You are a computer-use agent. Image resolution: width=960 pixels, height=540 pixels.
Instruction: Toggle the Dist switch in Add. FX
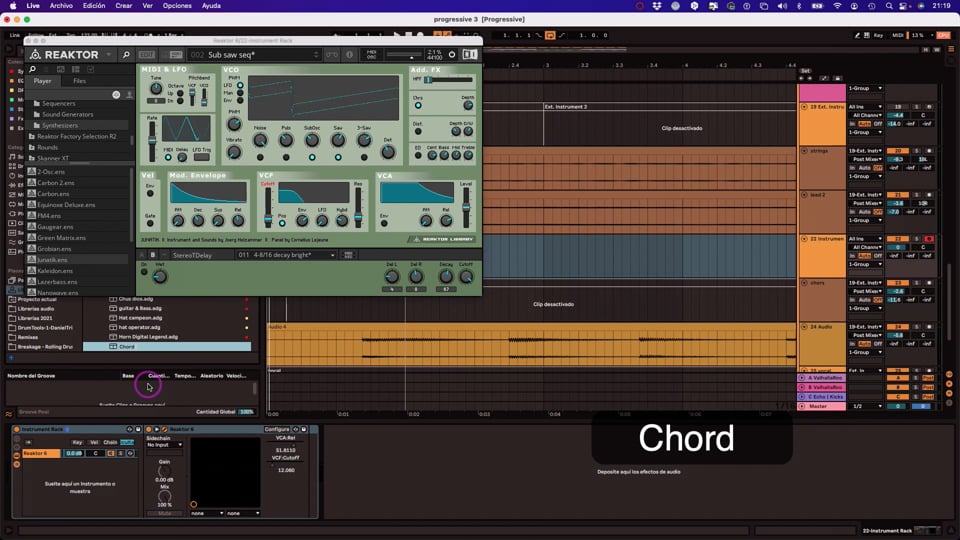(x=418, y=131)
